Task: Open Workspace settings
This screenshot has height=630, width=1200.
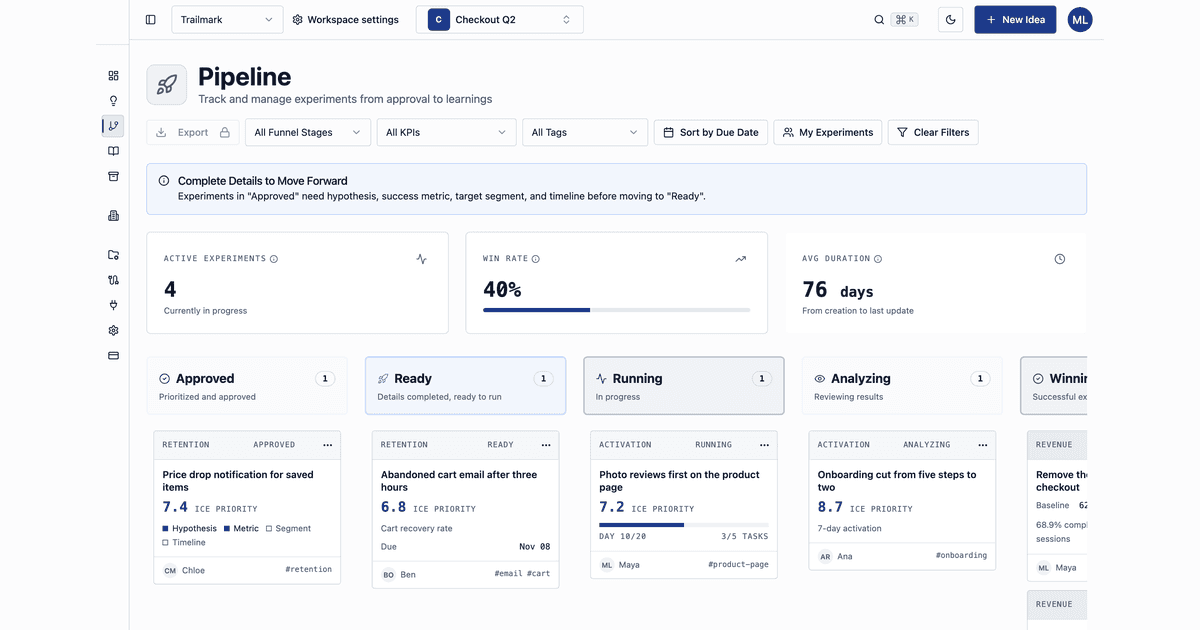Action: pos(345,19)
